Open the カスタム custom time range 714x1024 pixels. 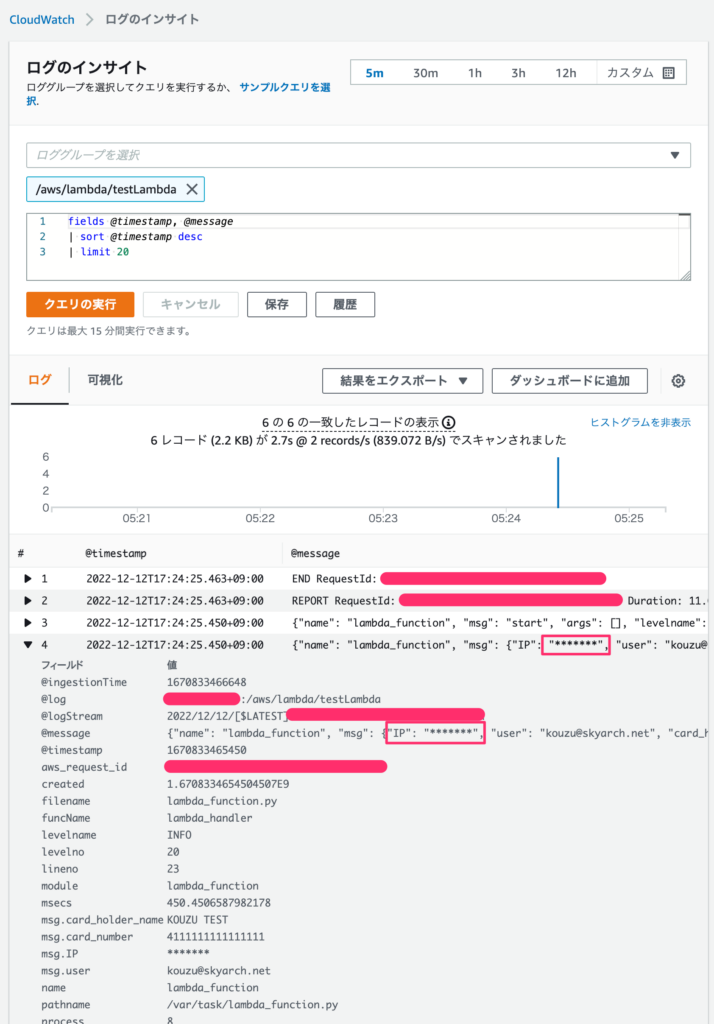(x=641, y=72)
